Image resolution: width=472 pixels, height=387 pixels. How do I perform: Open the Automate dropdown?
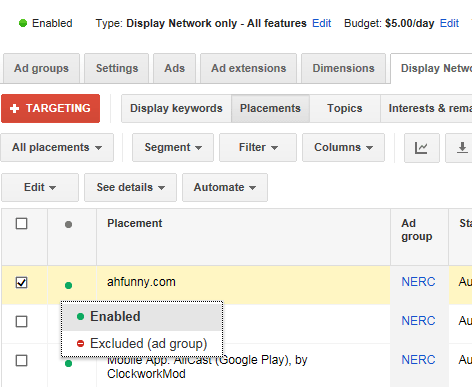(225, 187)
